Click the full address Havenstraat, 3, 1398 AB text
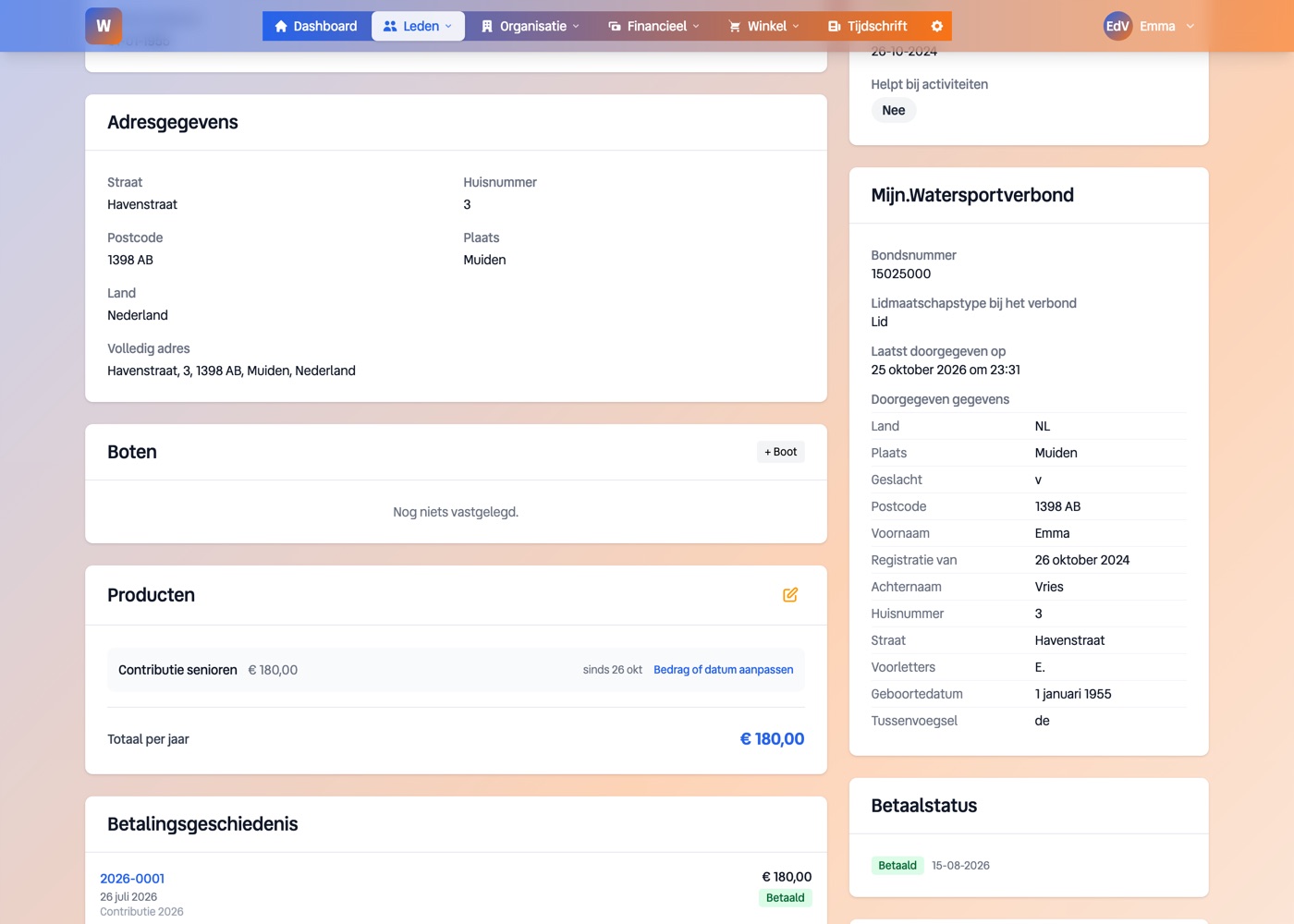Image resolution: width=1294 pixels, height=924 pixels. 231,371
